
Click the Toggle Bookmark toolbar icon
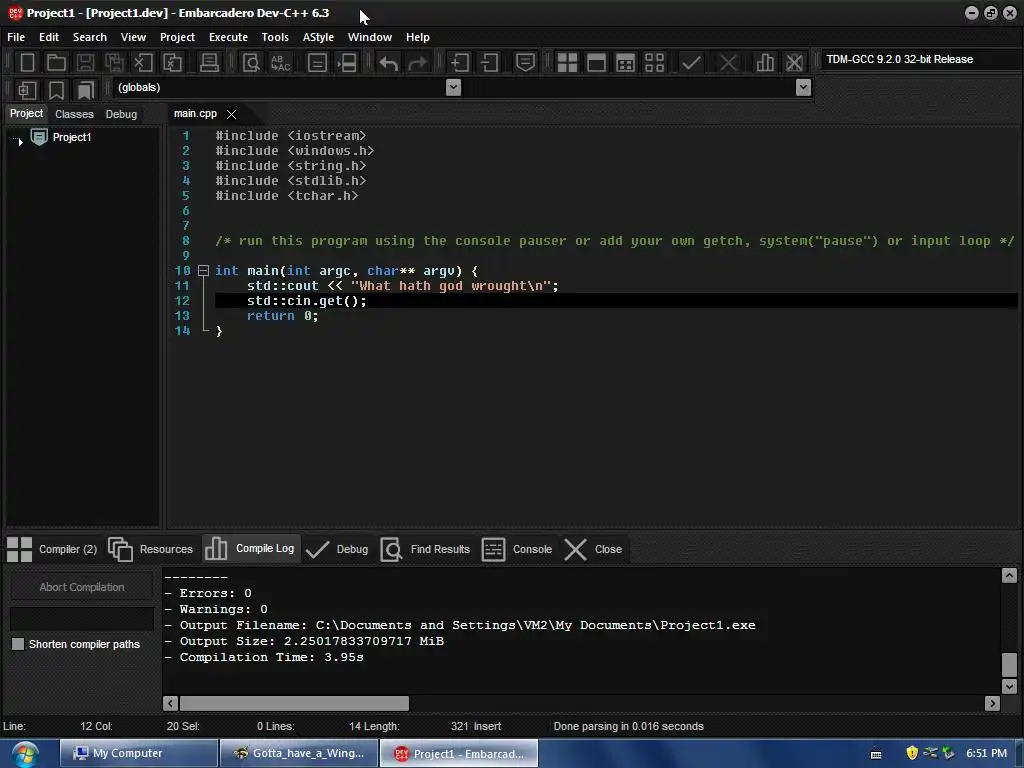pyautogui.click(x=56, y=89)
